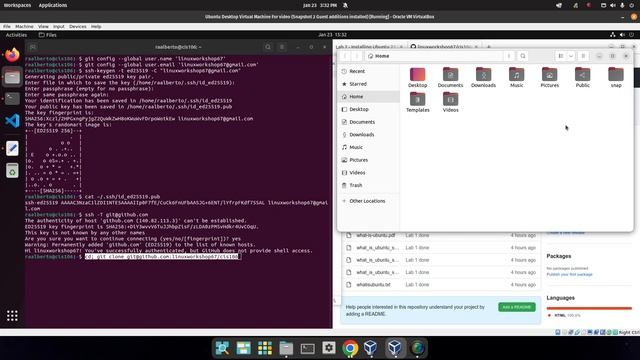640x360 pixels.
Task: Click guest clock Jan 23 13:32
Action: pos(332,35)
